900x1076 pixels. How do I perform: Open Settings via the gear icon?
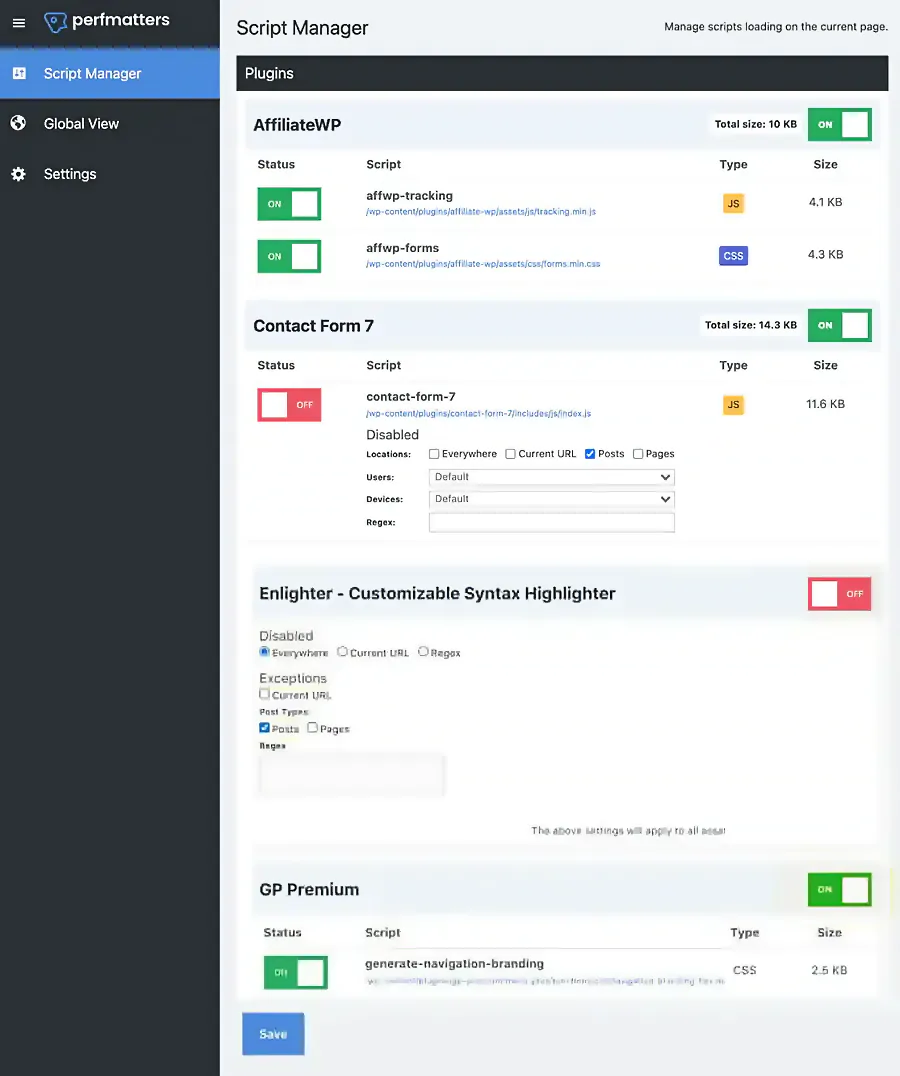point(18,173)
